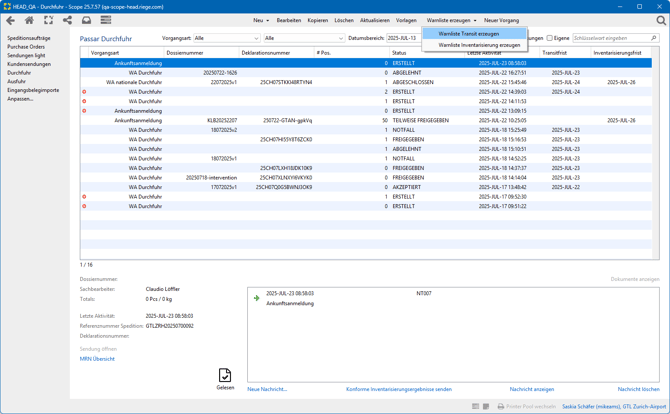Click Neue Nachricht... link
Viewport: 670px width, 414px height.
pyautogui.click(x=267, y=389)
